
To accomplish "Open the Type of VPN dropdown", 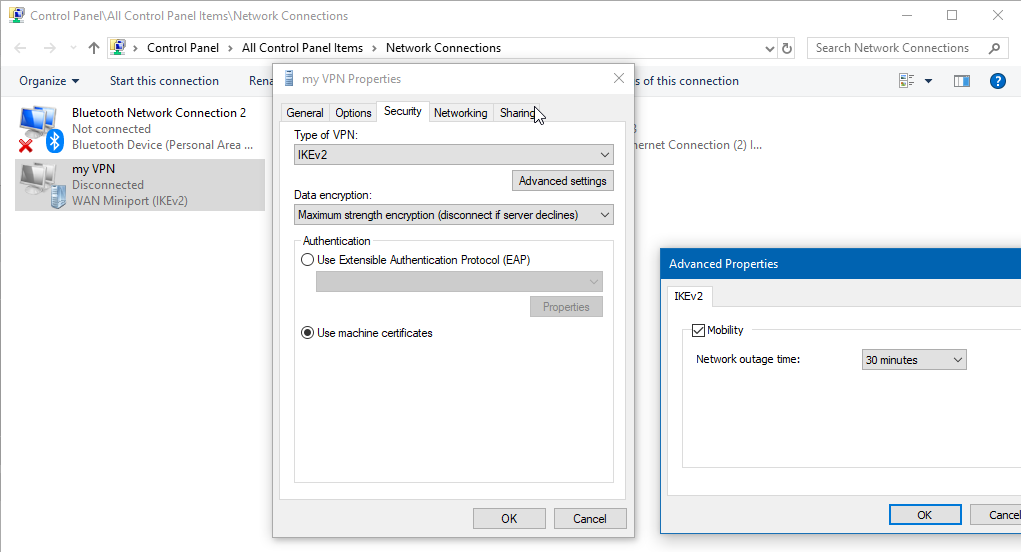I will click(454, 155).
